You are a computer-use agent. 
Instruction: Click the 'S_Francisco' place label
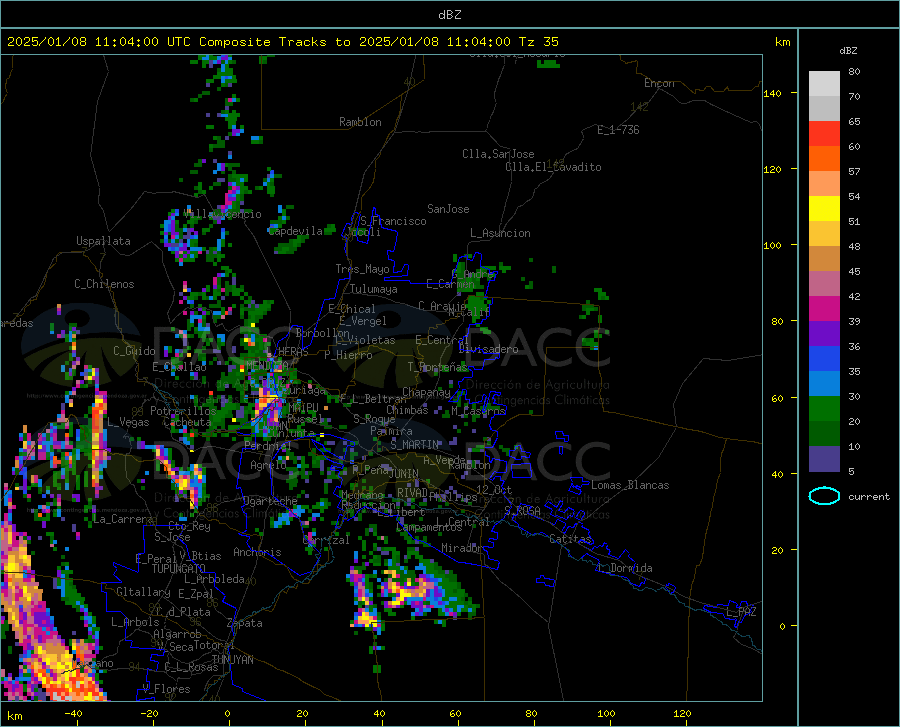coord(393,221)
